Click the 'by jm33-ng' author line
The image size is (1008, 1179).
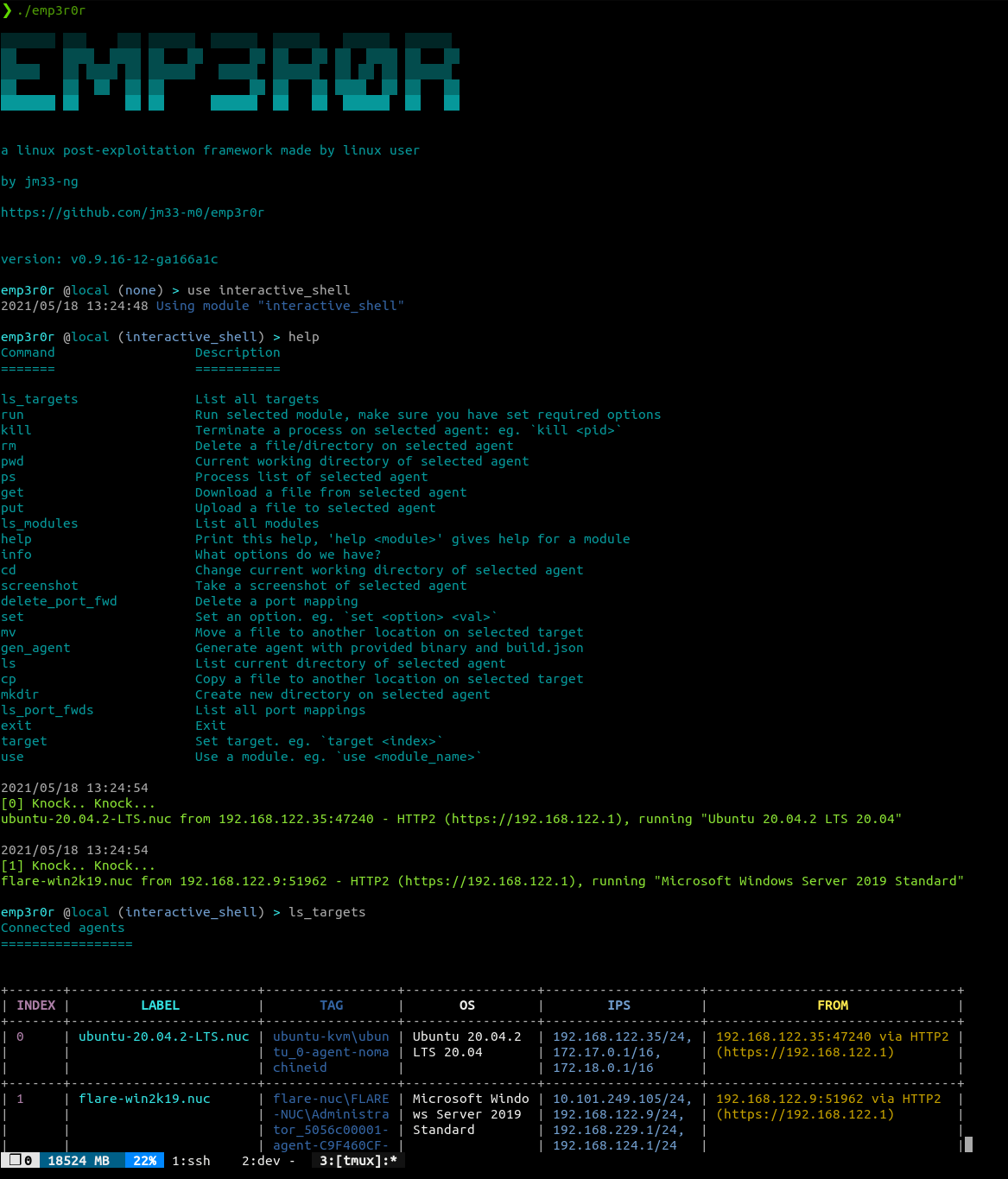[40, 181]
